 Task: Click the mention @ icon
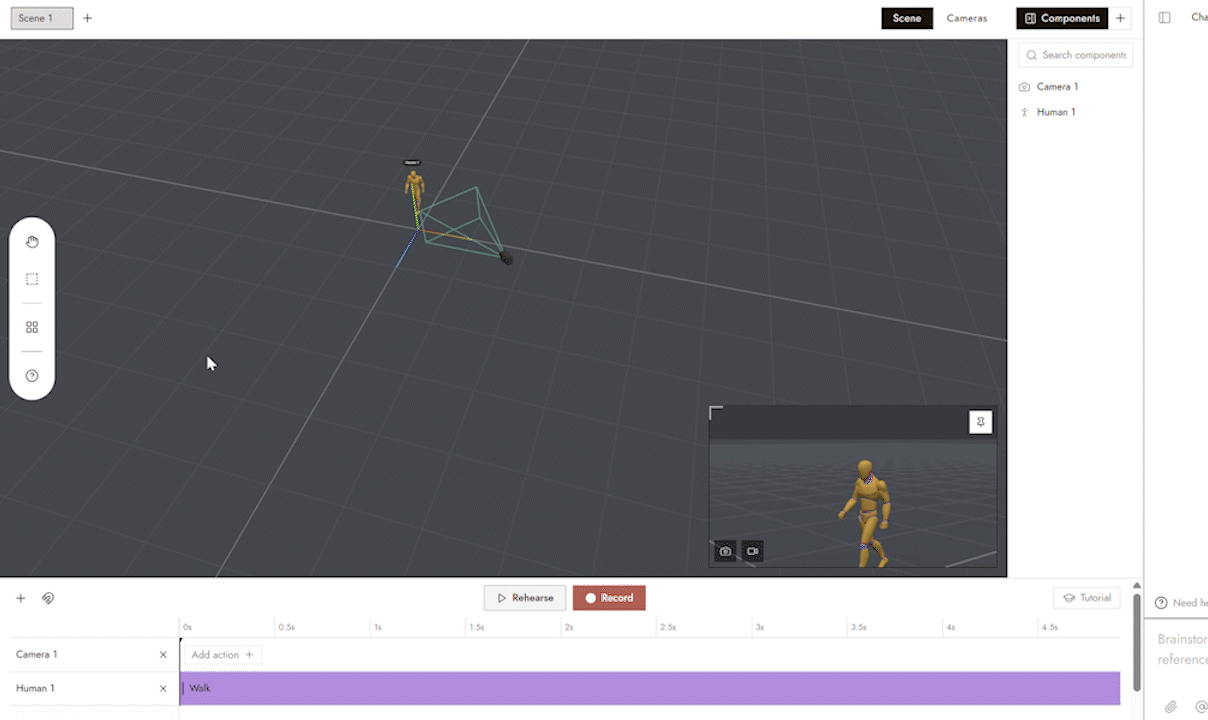(x=1201, y=707)
